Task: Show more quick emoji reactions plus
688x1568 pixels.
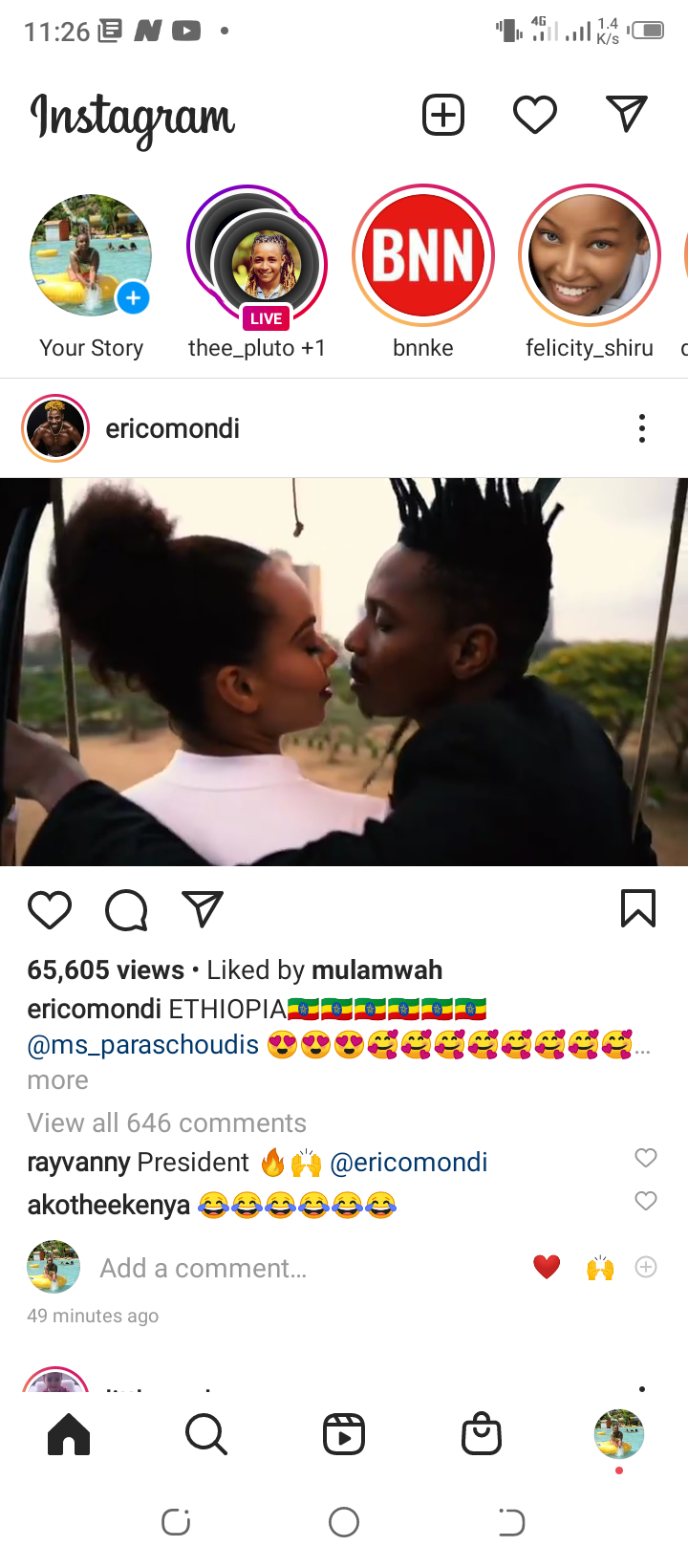Action: point(646,1267)
